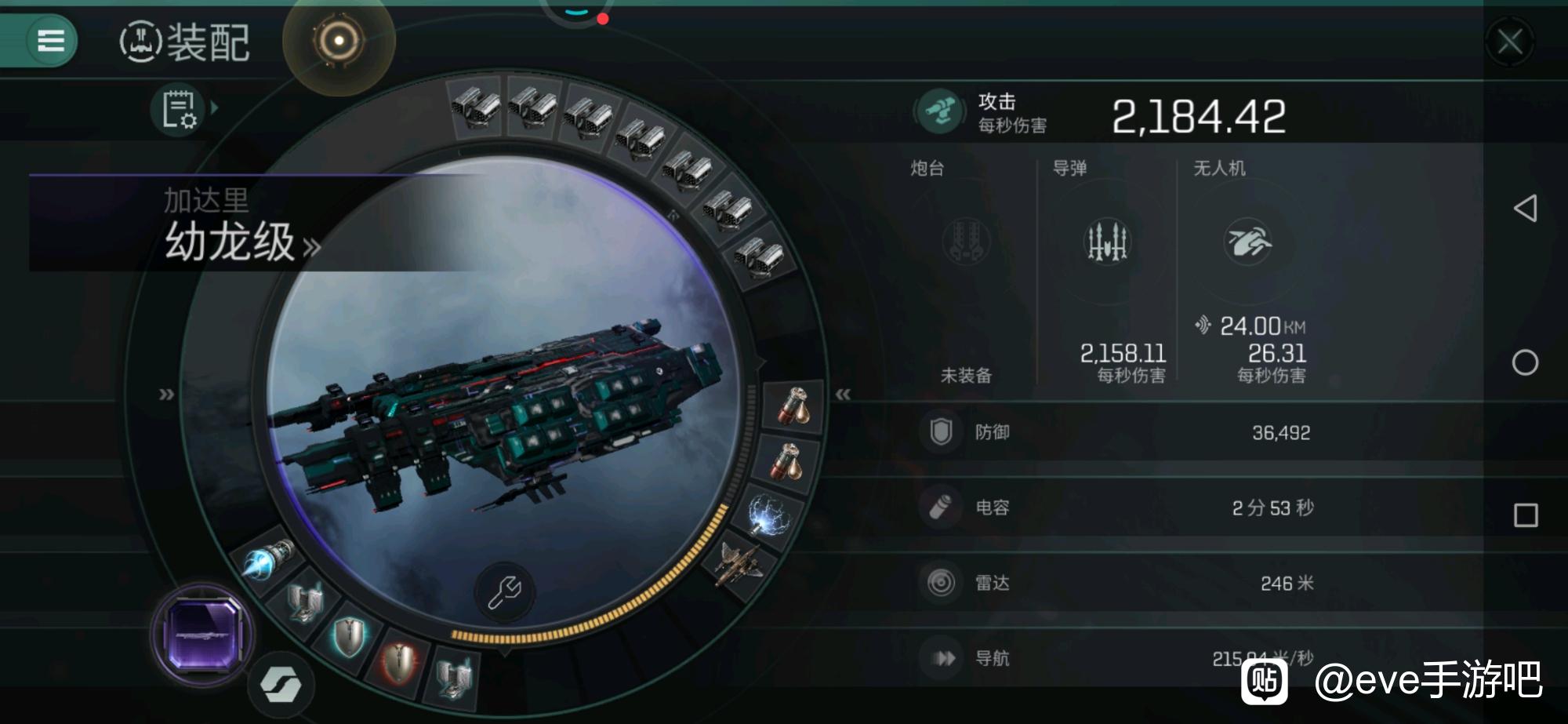The height and width of the screenshot is (724, 1568).
Task: Click the glowing target circle icon
Action: click(339, 40)
